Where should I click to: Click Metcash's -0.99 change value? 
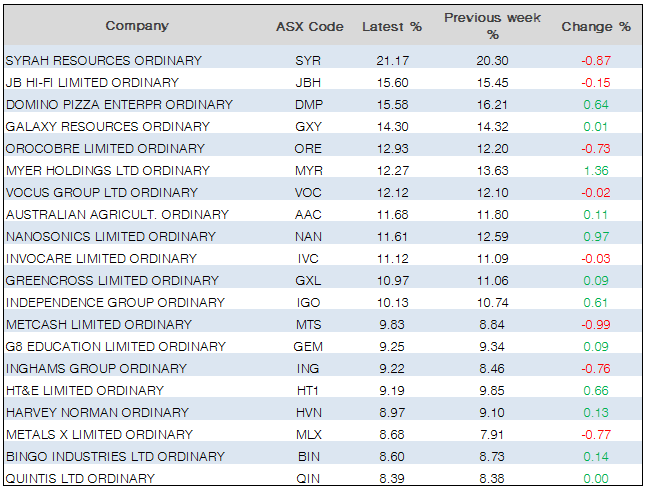[x=594, y=325]
